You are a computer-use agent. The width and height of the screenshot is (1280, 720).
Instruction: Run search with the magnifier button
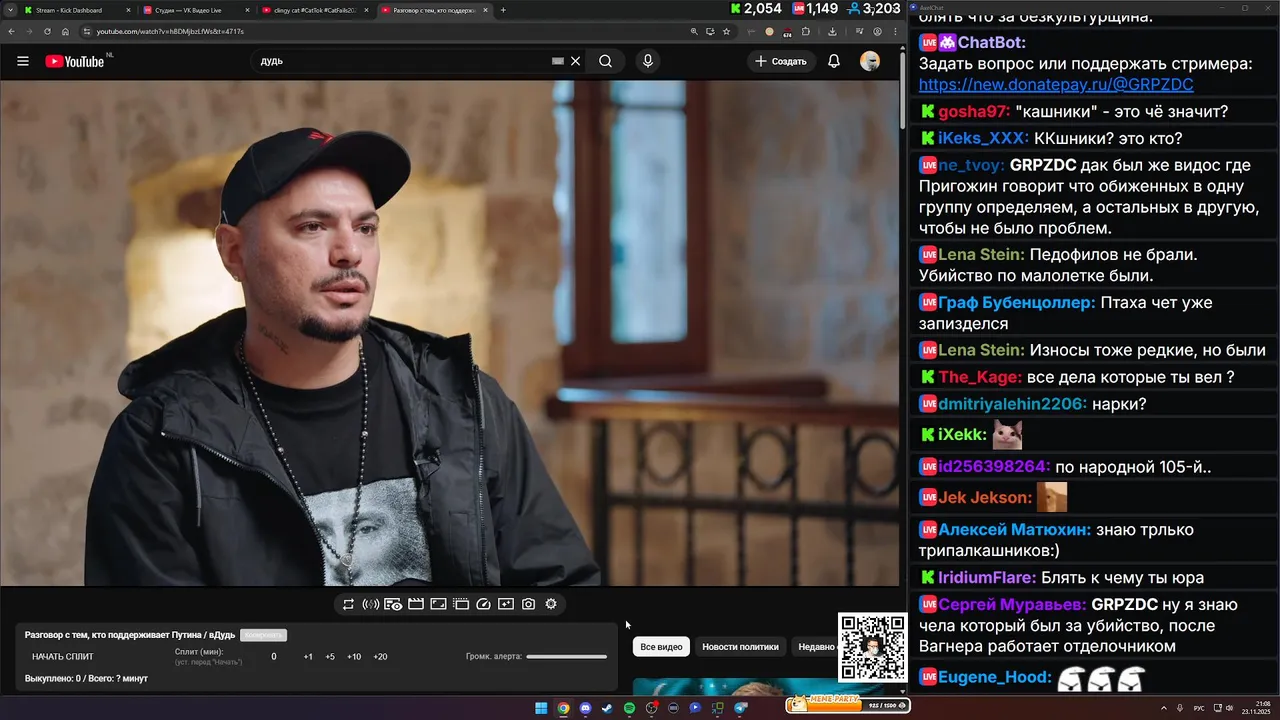coord(605,61)
